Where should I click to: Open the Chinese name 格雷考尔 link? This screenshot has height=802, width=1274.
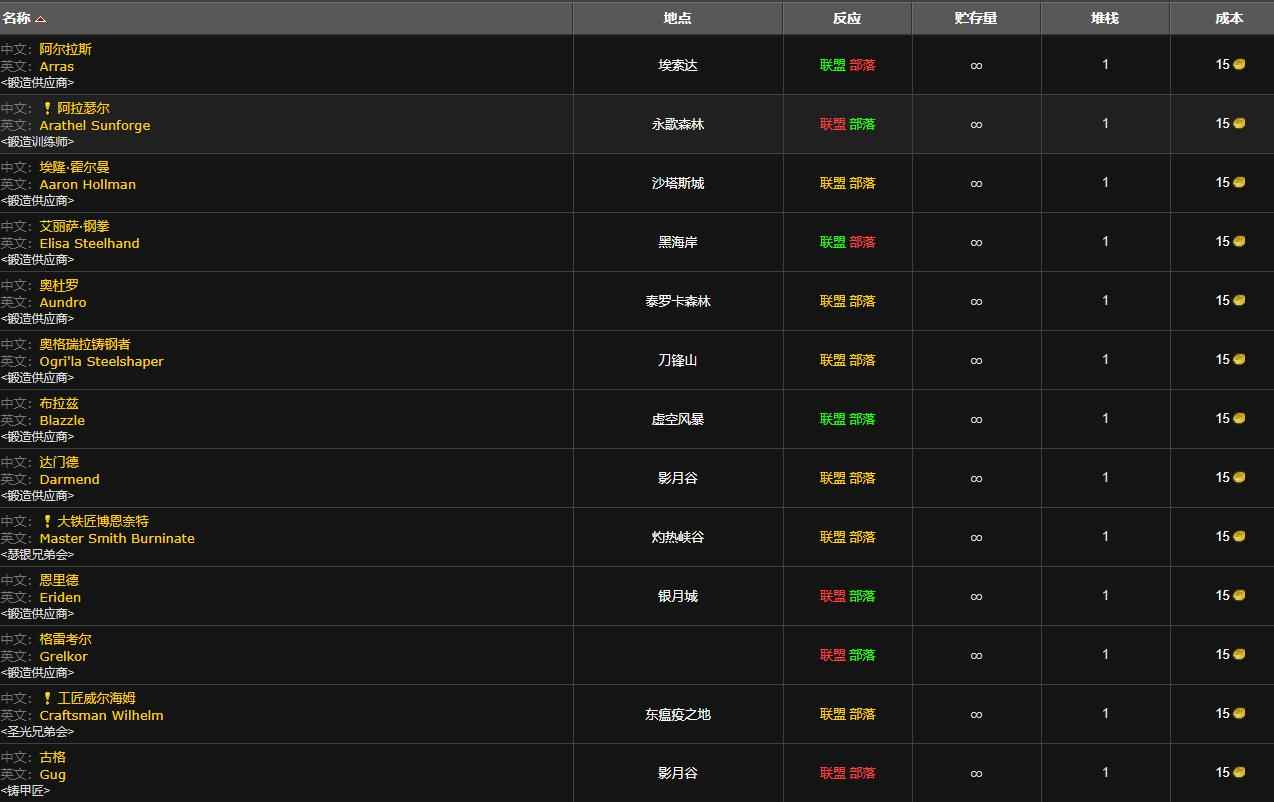(x=66, y=639)
